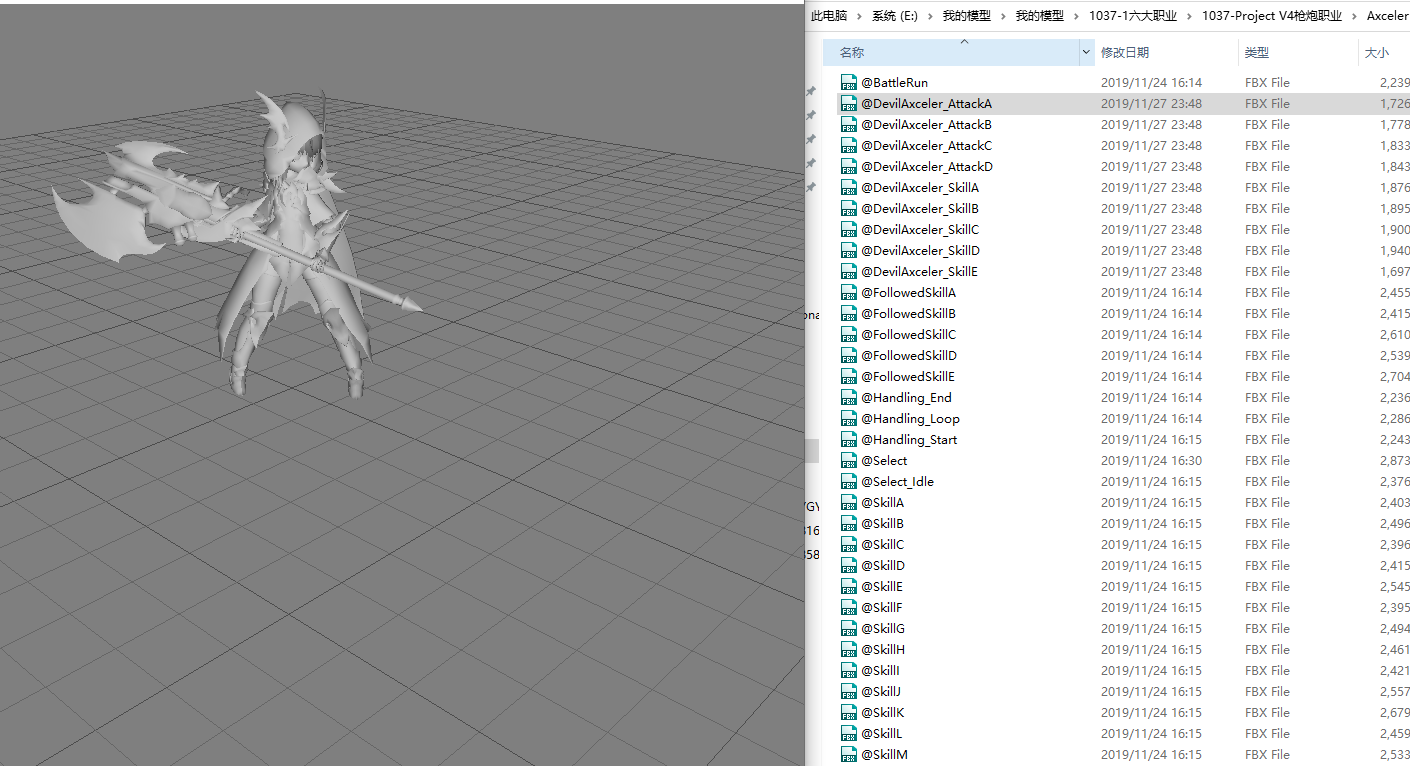Click the FBX icon beside @SkillB

pos(849,523)
